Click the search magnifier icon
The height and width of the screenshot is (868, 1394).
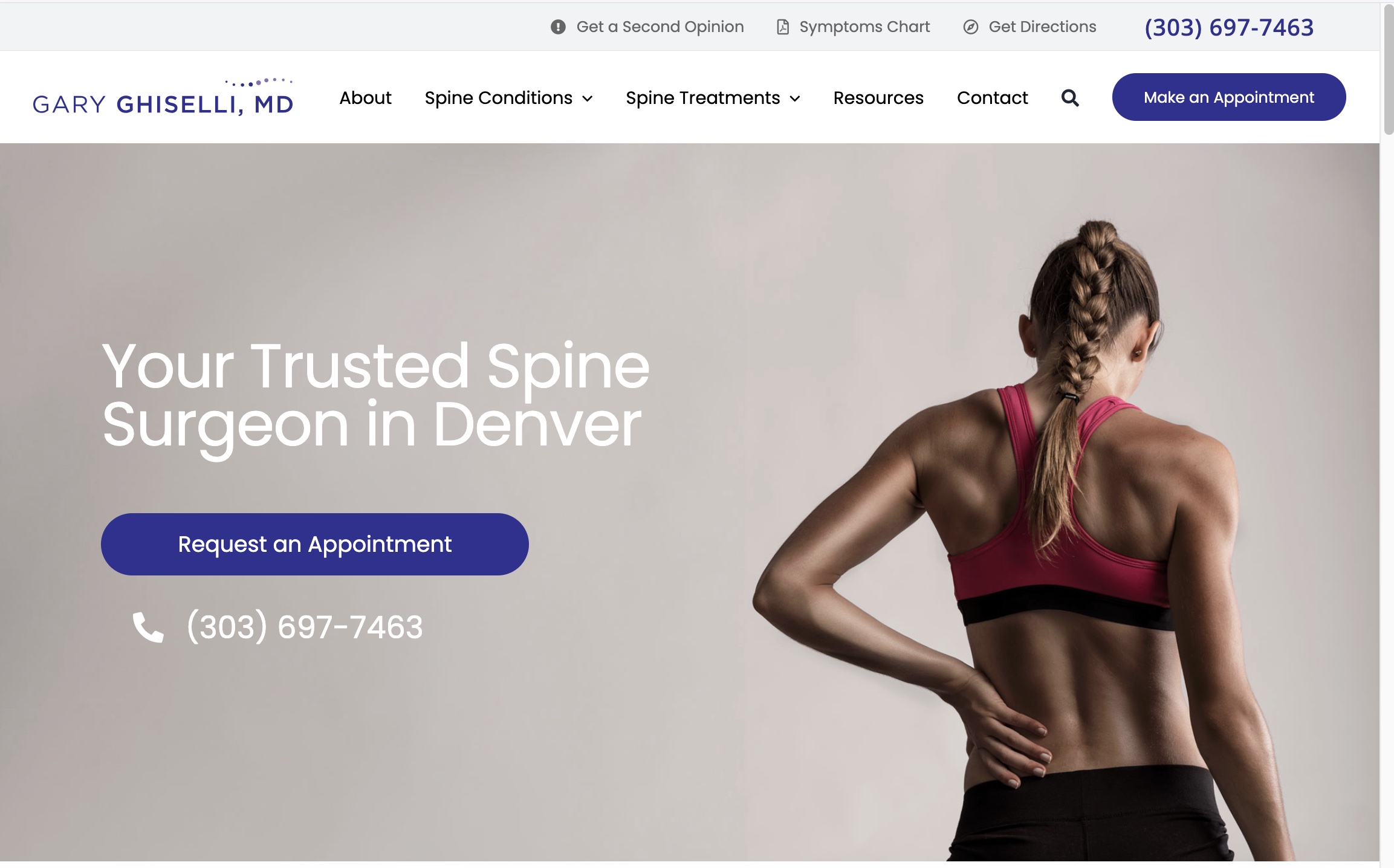1070,98
